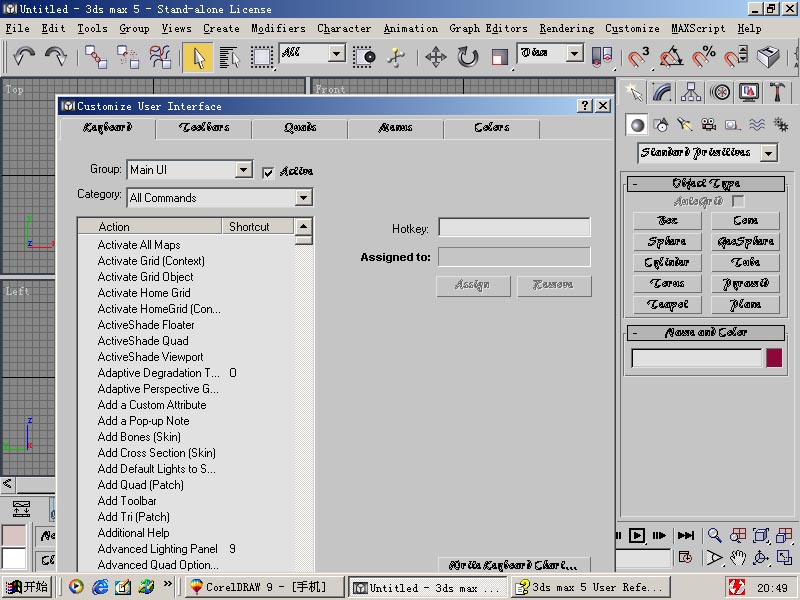Toggle the 3D Snap magnet button

click(638, 57)
